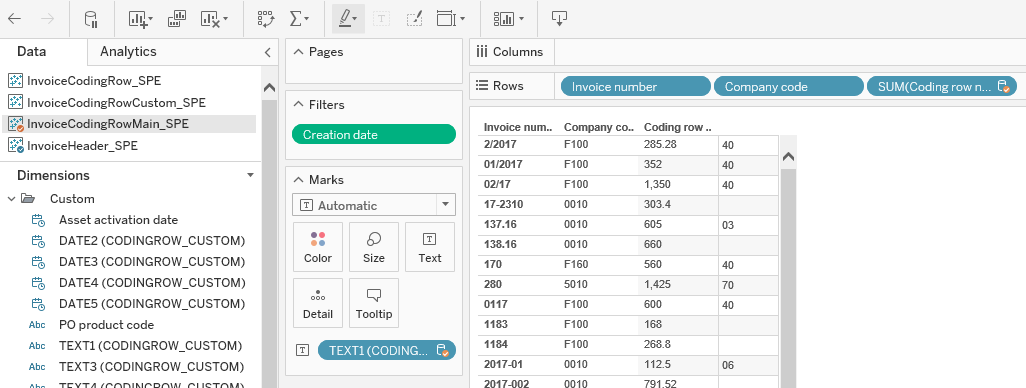
Task: Open the totals sigma dropdown arrow
Action: (306, 20)
